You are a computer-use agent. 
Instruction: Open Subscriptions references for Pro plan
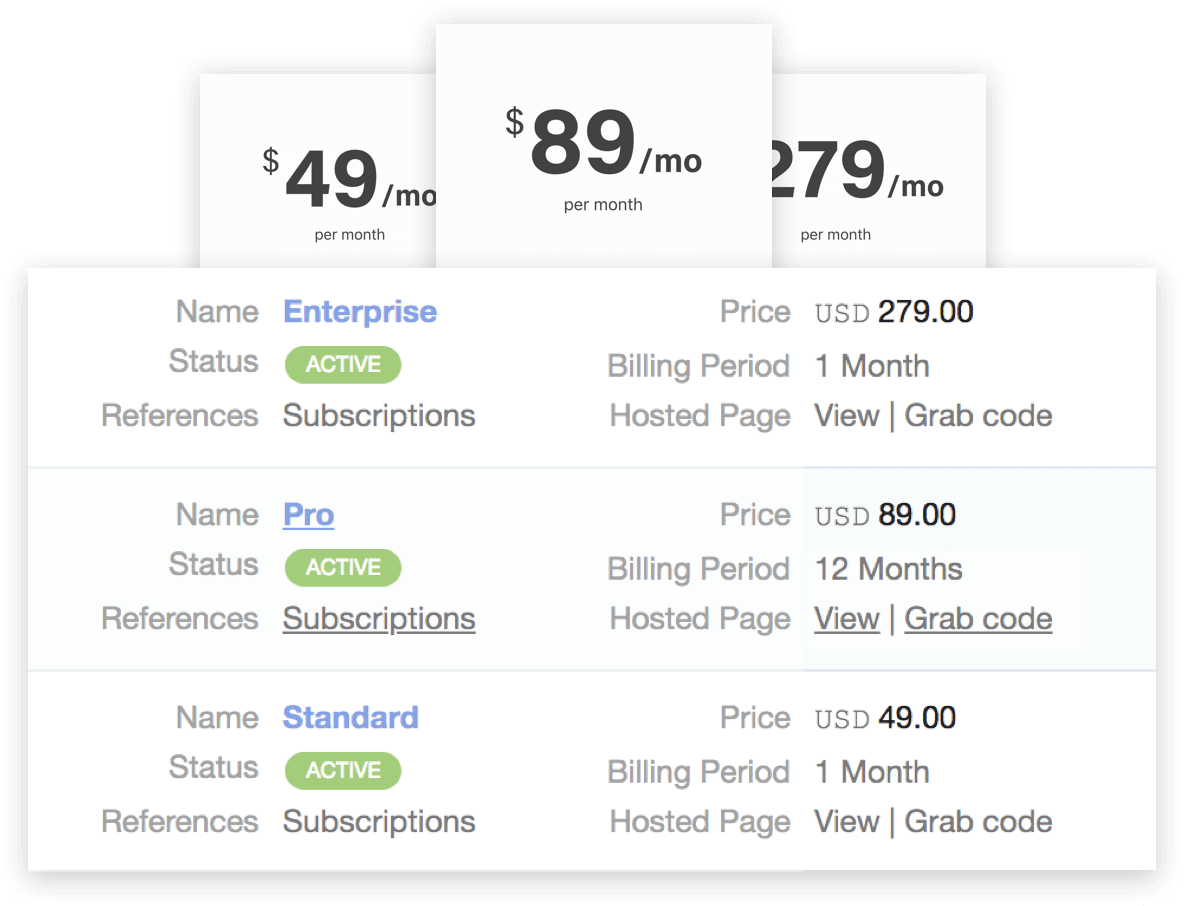pyautogui.click(x=379, y=619)
